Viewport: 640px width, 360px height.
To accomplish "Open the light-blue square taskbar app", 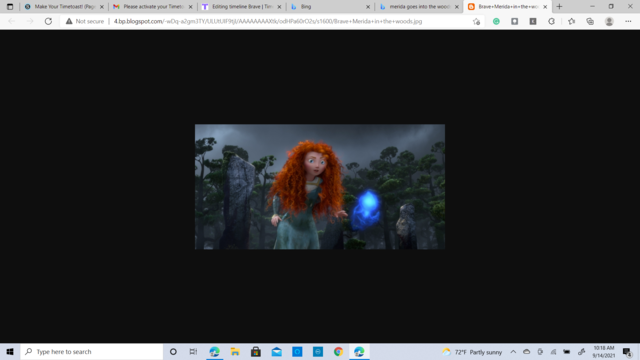I will (297, 351).
